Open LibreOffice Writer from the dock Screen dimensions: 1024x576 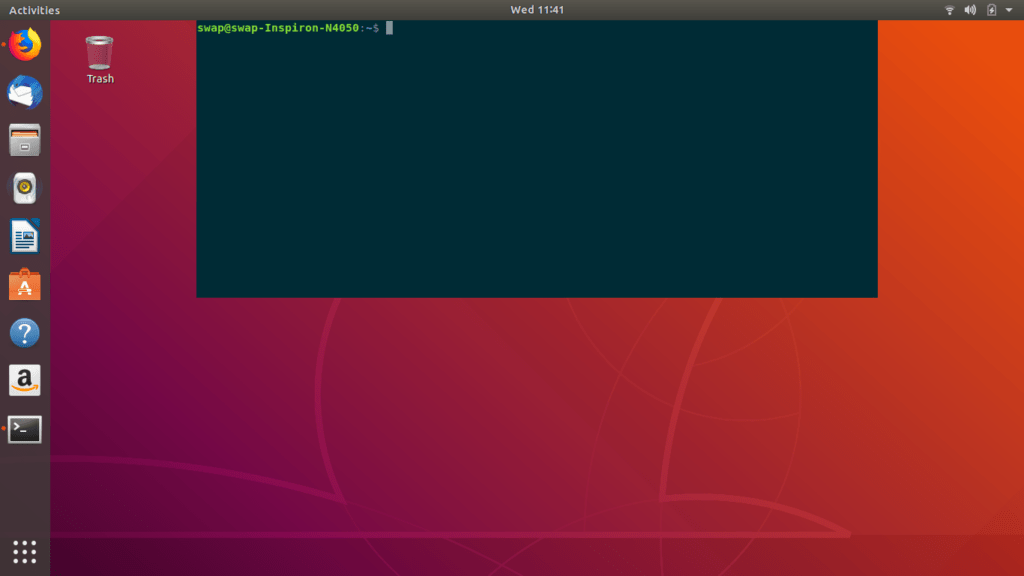[25, 236]
